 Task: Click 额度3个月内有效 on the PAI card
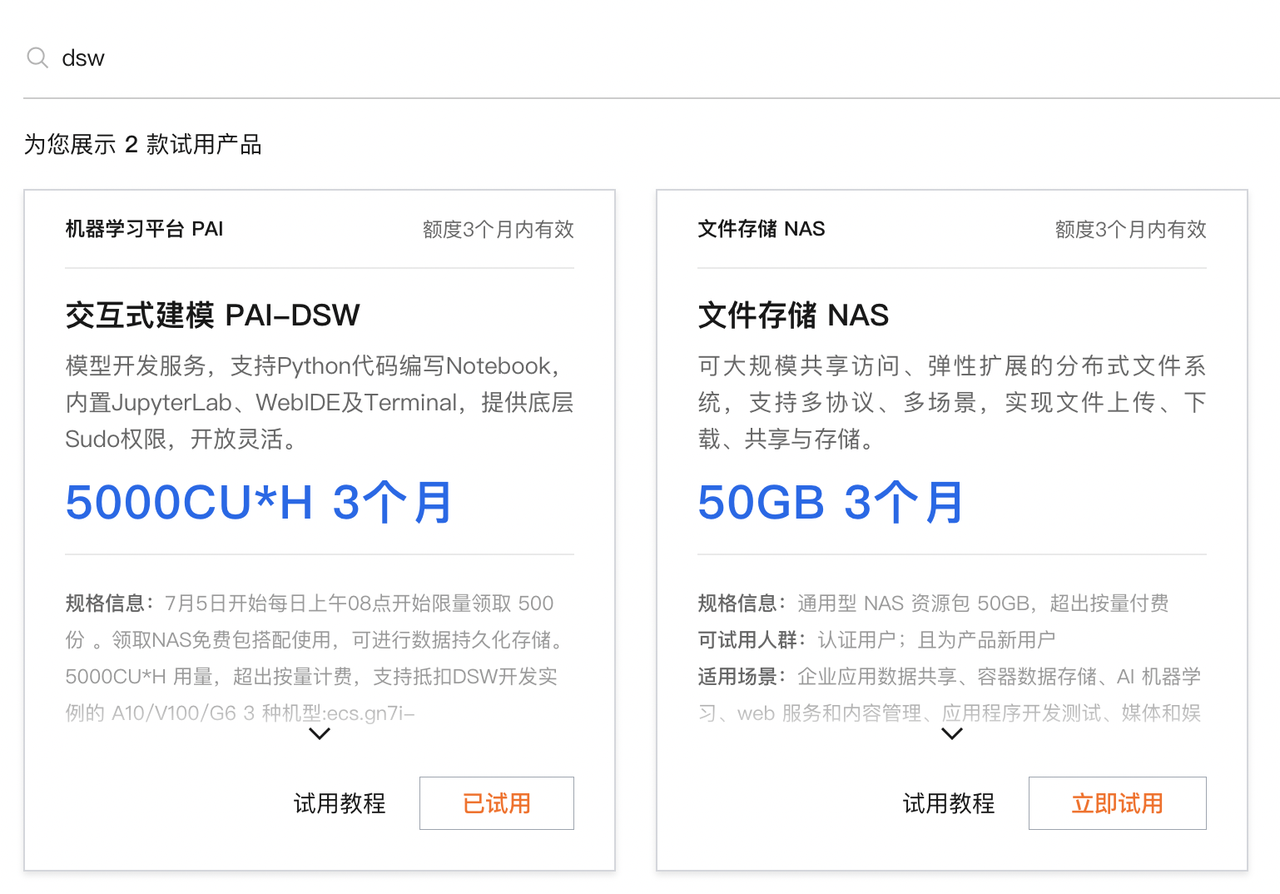pos(498,229)
